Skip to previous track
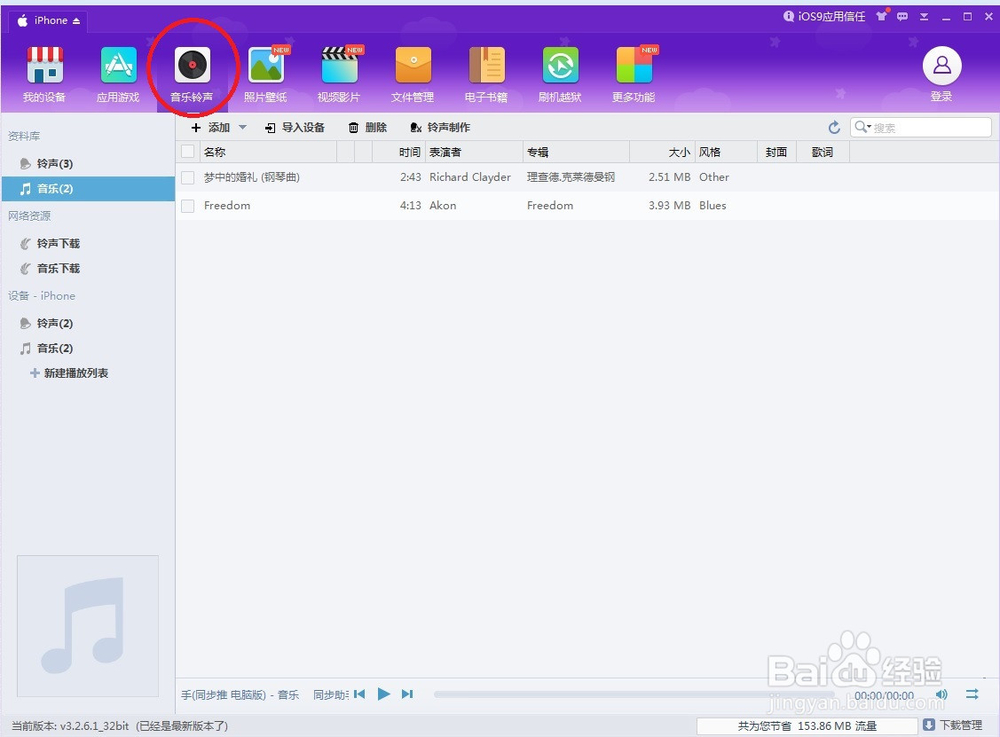 pyautogui.click(x=360, y=694)
